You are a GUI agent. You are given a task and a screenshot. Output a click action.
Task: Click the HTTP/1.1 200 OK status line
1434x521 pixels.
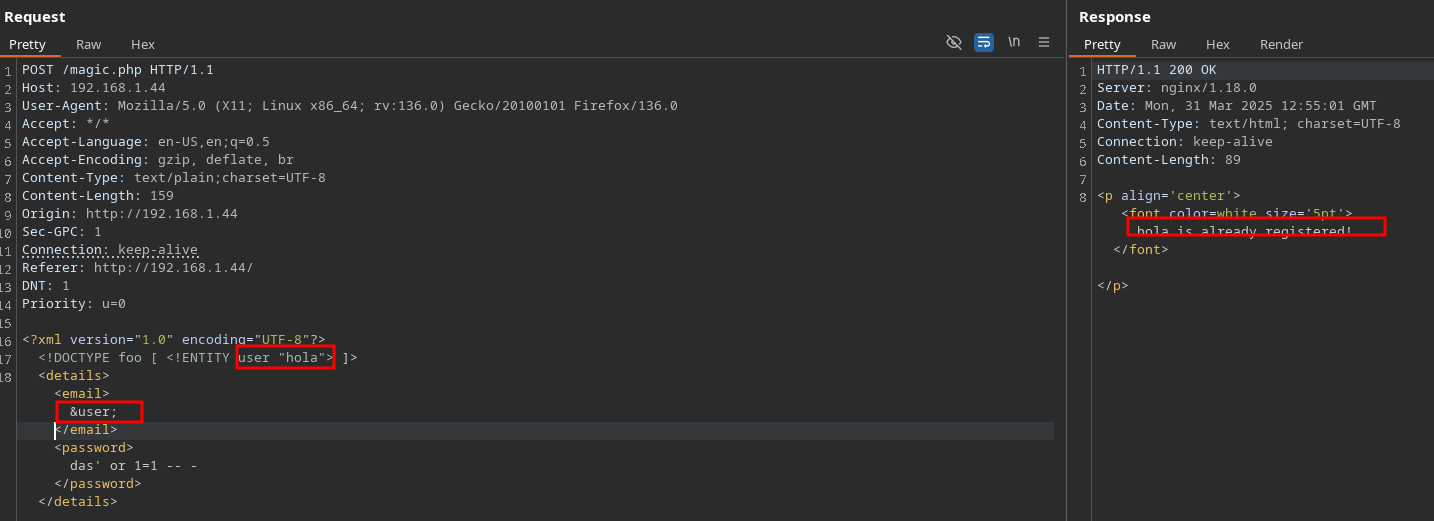pos(1157,70)
